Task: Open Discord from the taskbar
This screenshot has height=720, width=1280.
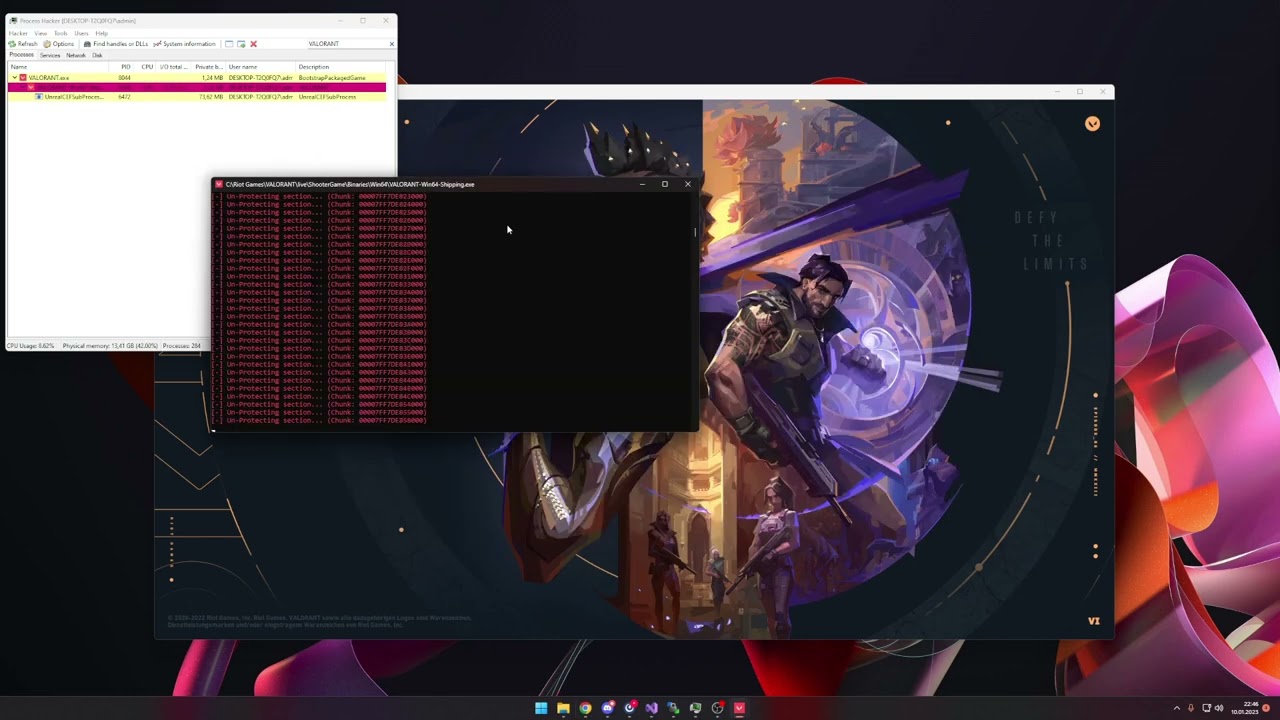Action: (607, 708)
